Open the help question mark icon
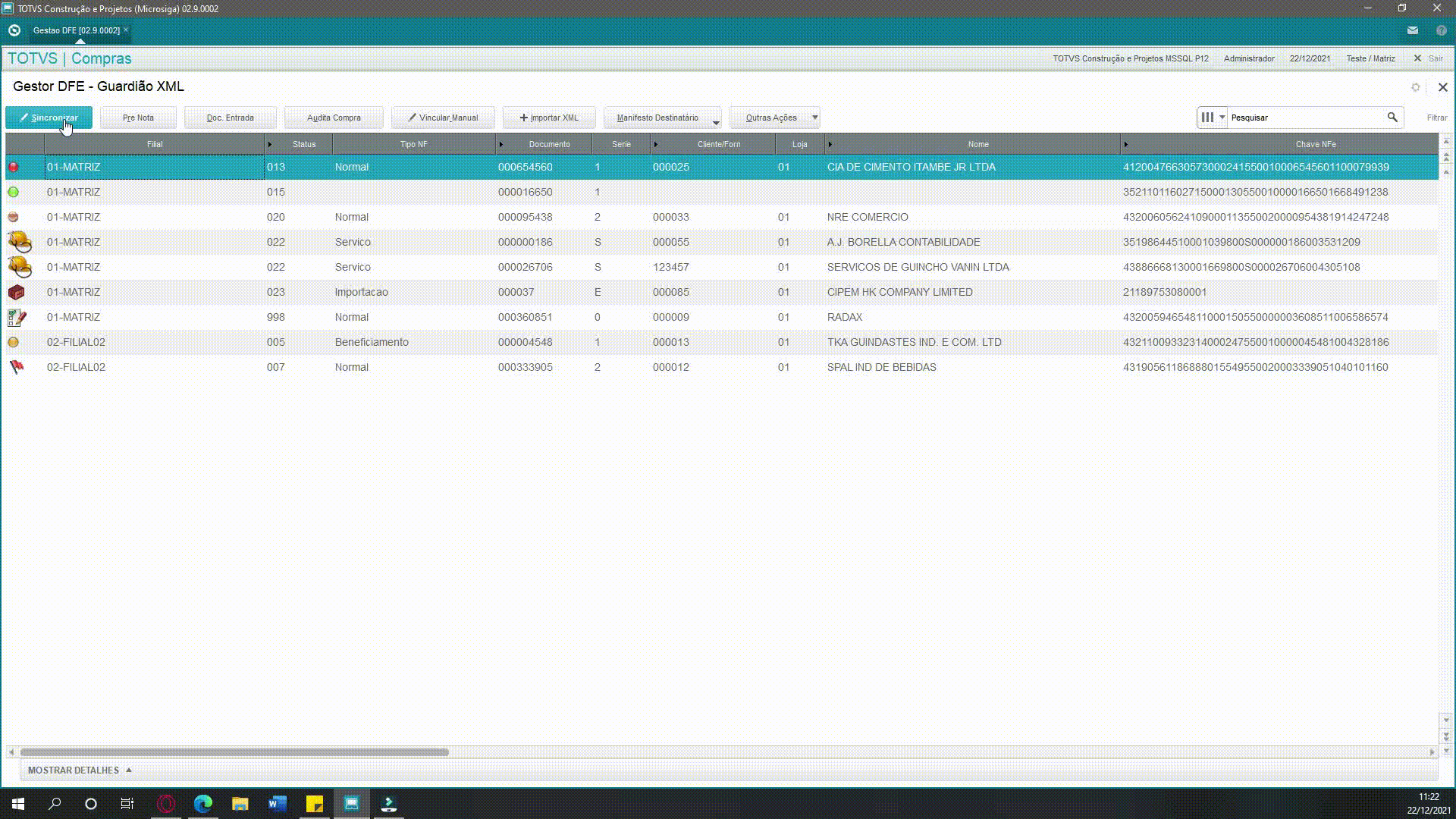The width and height of the screenshot is (1456, 819). pyautogui.click(x=1441, y=30)
